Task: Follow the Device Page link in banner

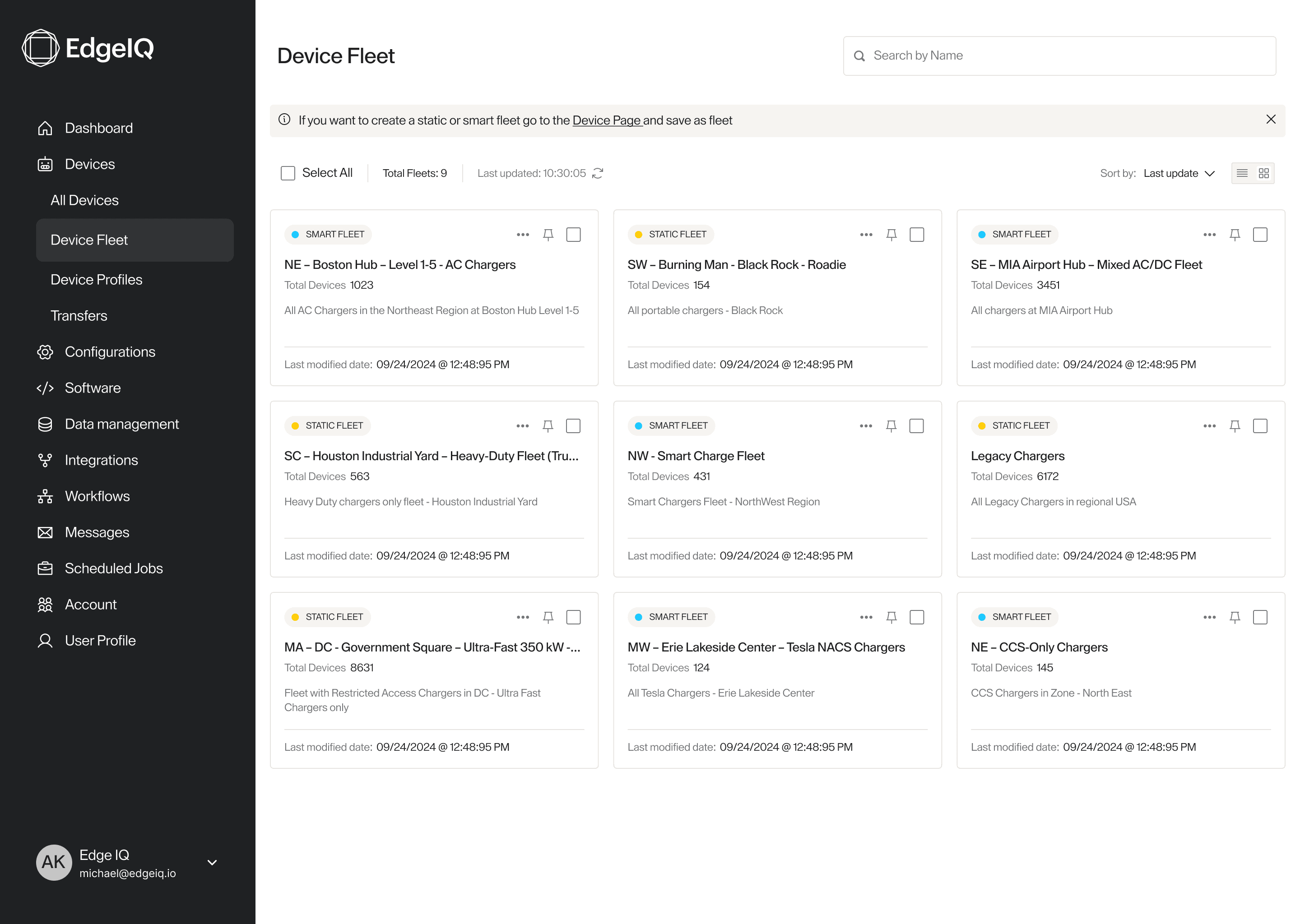Action: (x=606, y=120)
